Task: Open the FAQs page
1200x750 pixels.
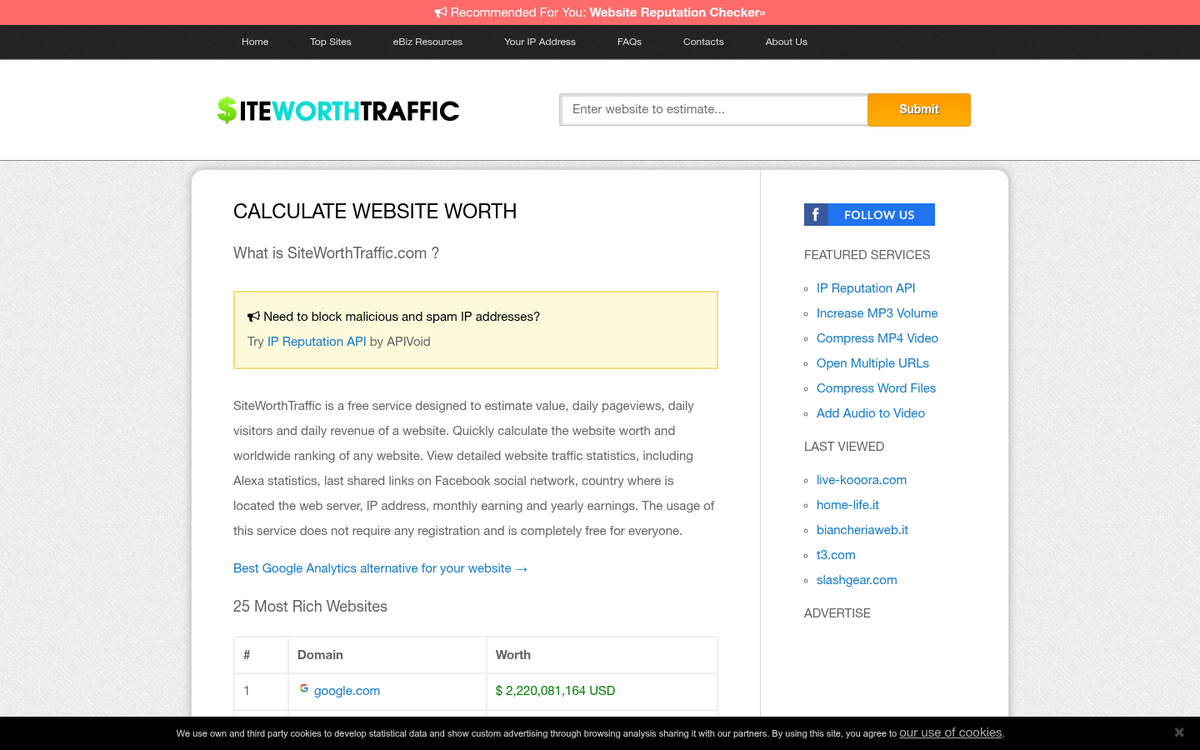Action: tap(629, 42)
